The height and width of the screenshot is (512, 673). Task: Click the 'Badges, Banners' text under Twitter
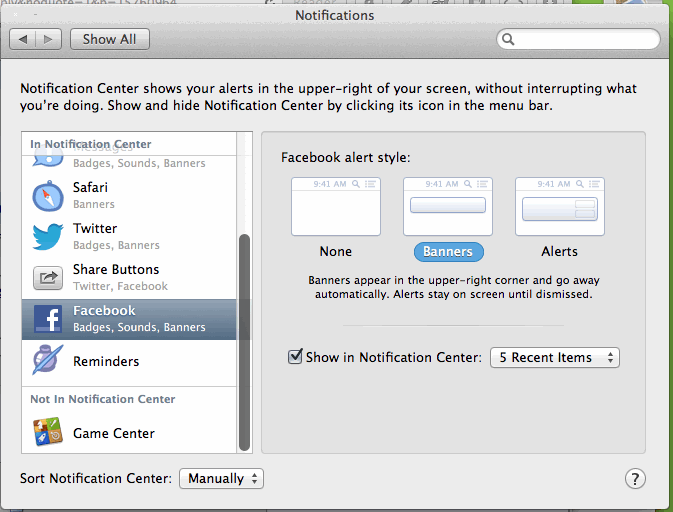pyautogui.click(x=116, y=245)
